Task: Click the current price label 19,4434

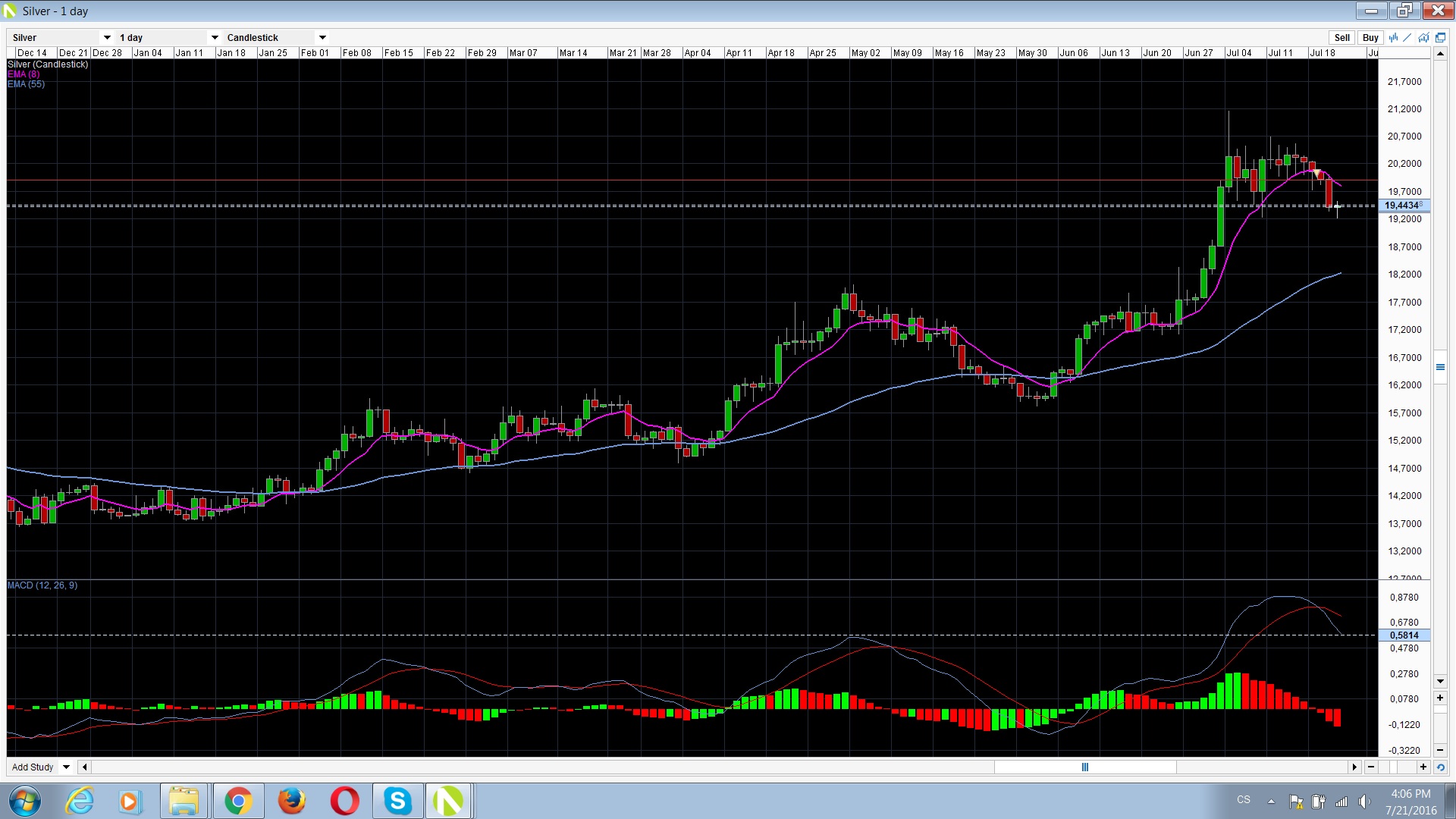Action: pos(1404,206)
